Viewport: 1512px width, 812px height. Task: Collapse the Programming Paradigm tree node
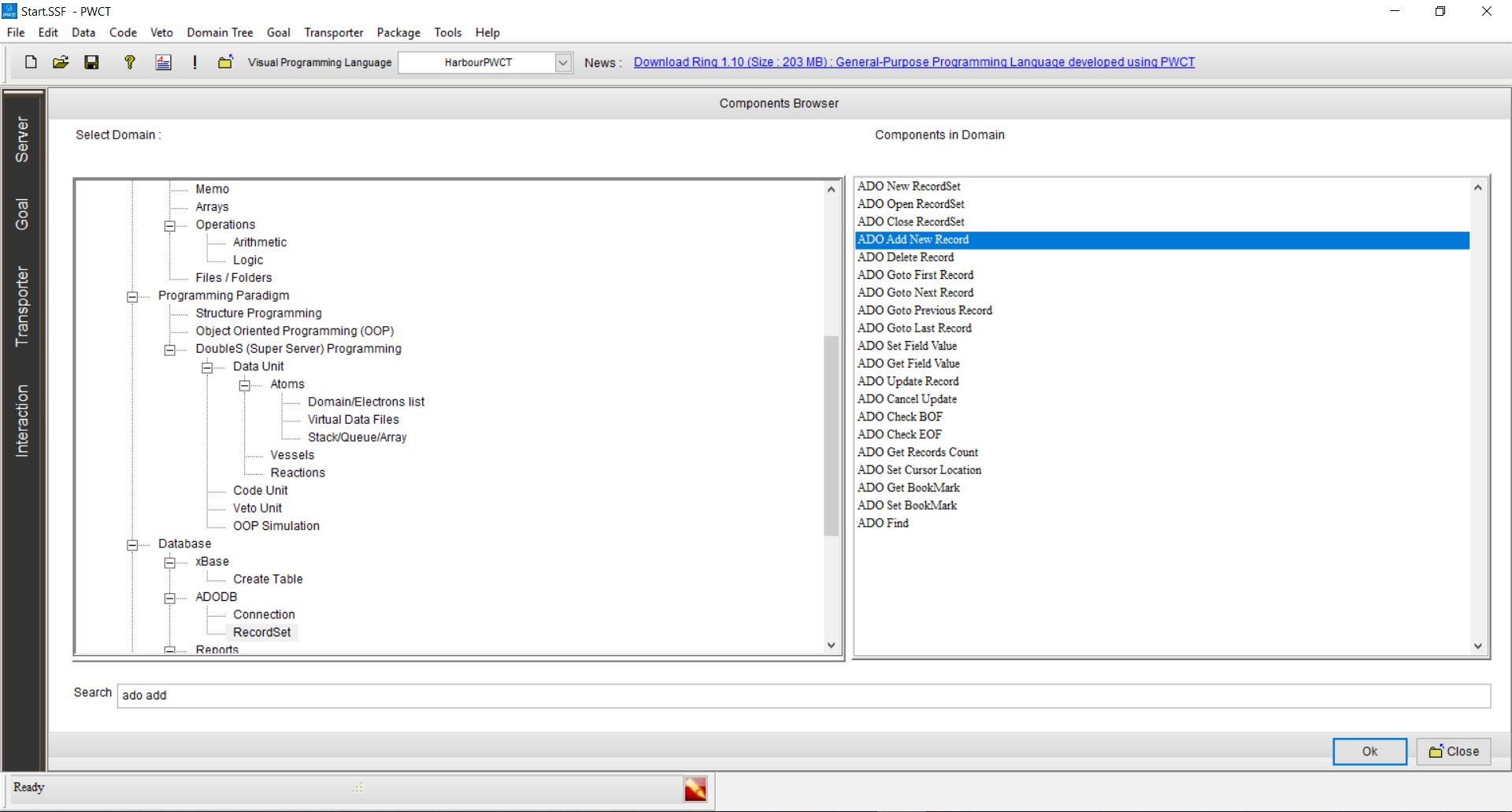coord(132,297)
